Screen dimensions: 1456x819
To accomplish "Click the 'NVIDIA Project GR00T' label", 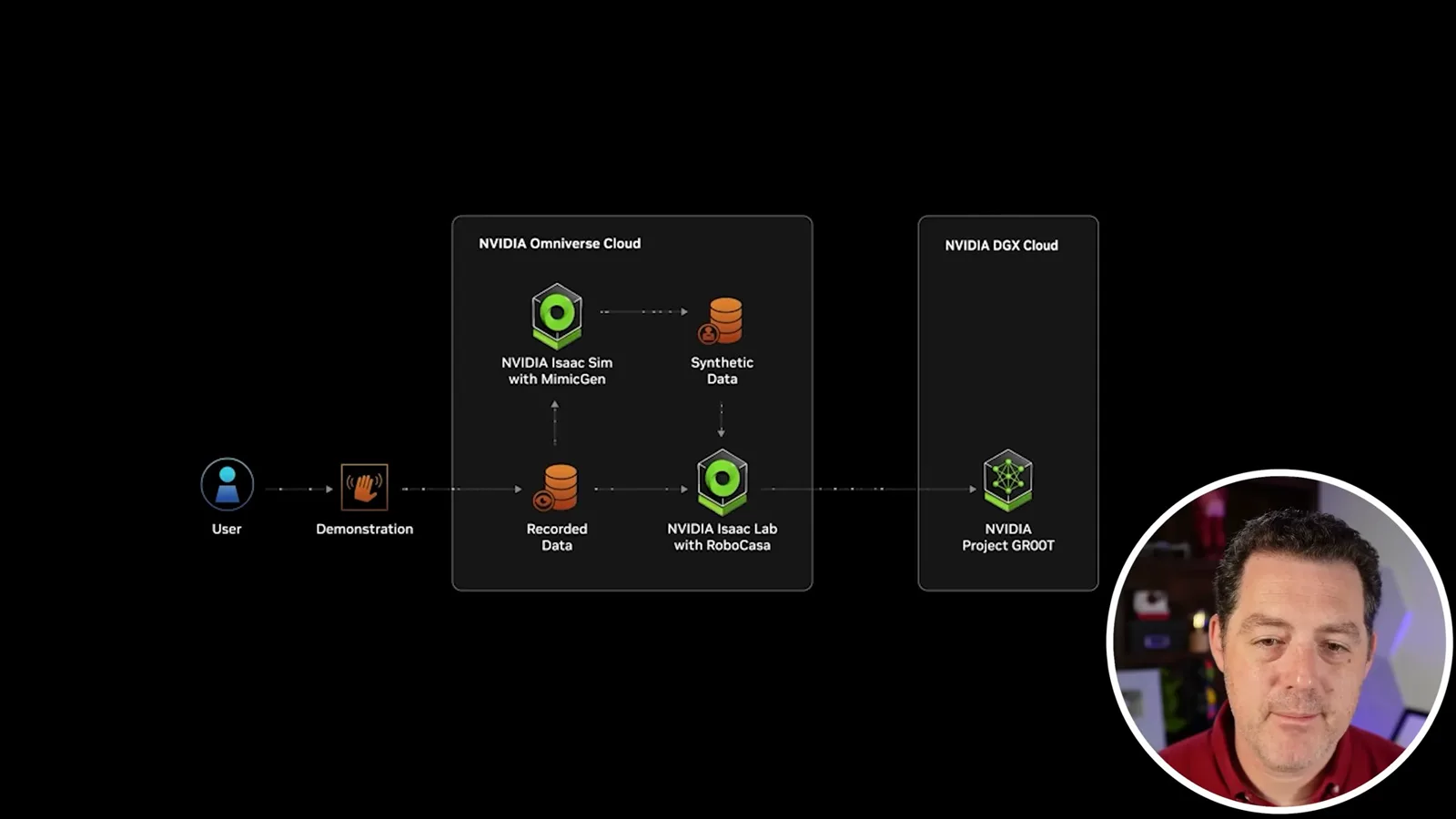I will coord(1008,537).
